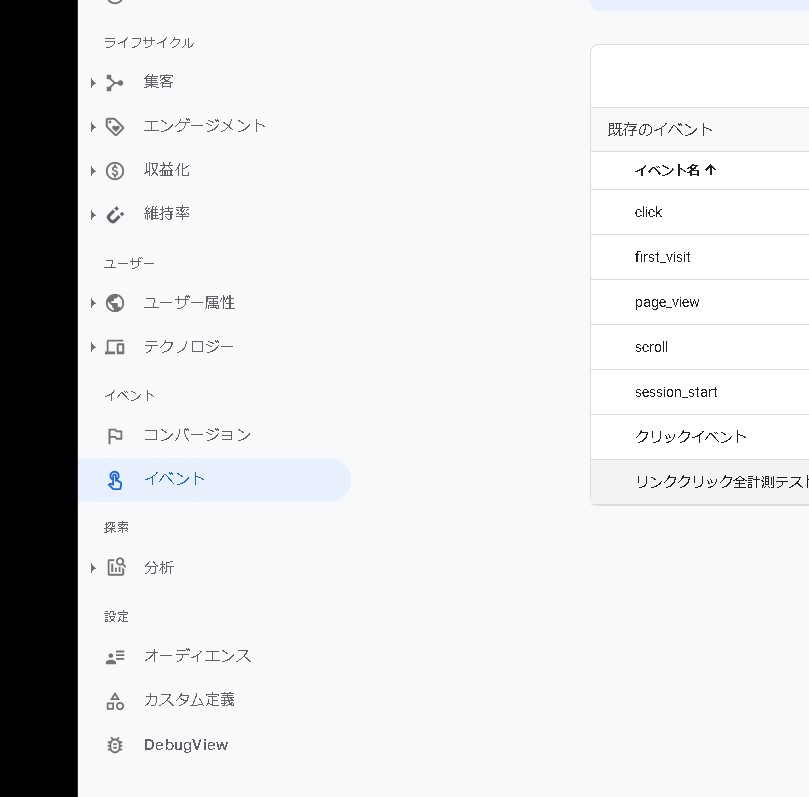Image resolution: width=809 pixels, height=797 pixels.
Task: Click the 維持率 magnet icon
Action: [x=115, y=215]
